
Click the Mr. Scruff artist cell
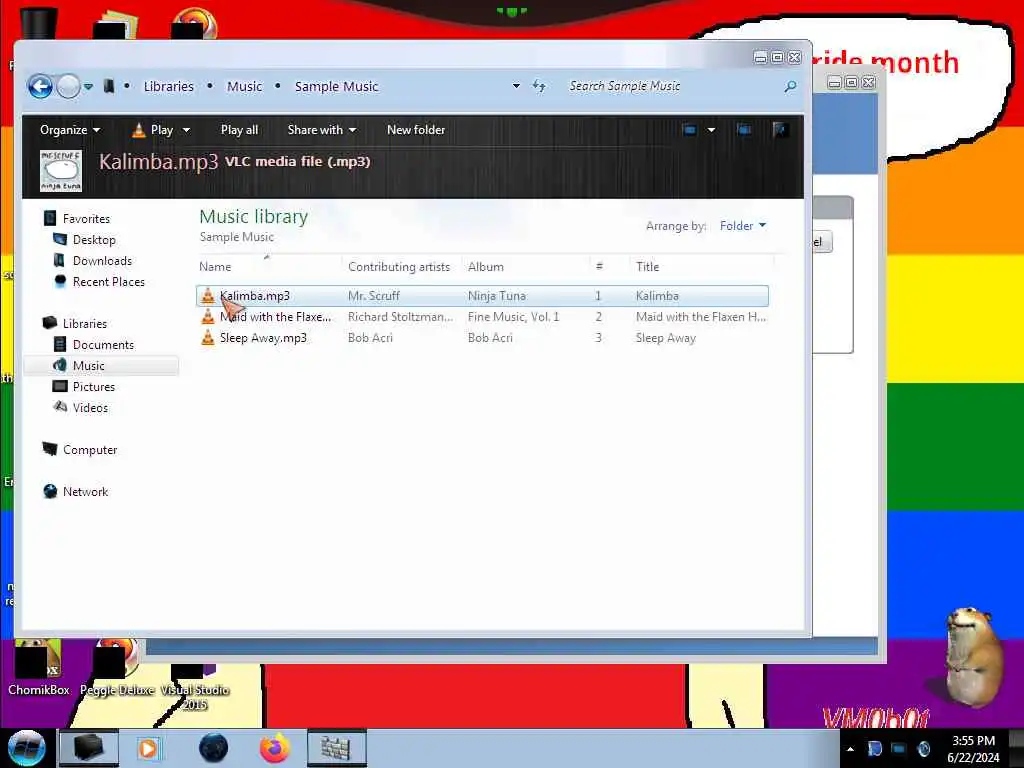coord(374,296)
